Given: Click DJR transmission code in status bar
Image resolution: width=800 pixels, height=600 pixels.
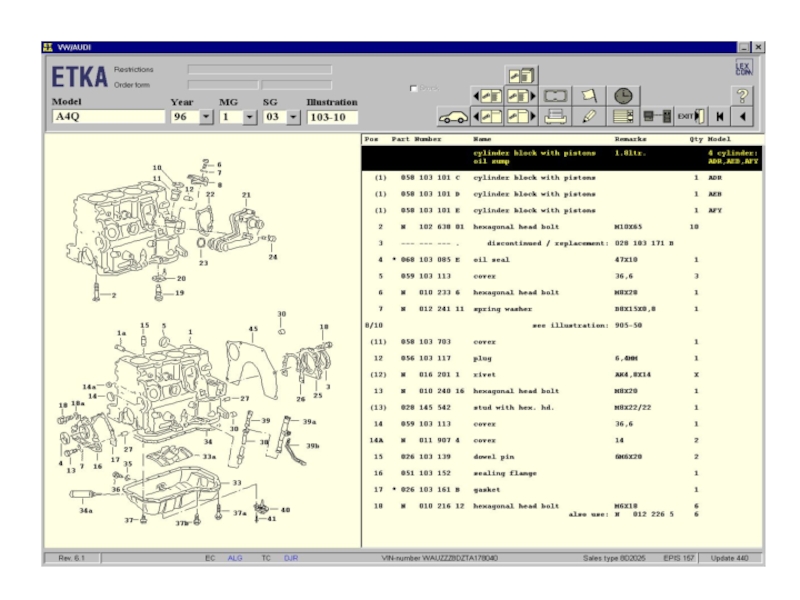Looking at the screenshot, I should point(291,558).
